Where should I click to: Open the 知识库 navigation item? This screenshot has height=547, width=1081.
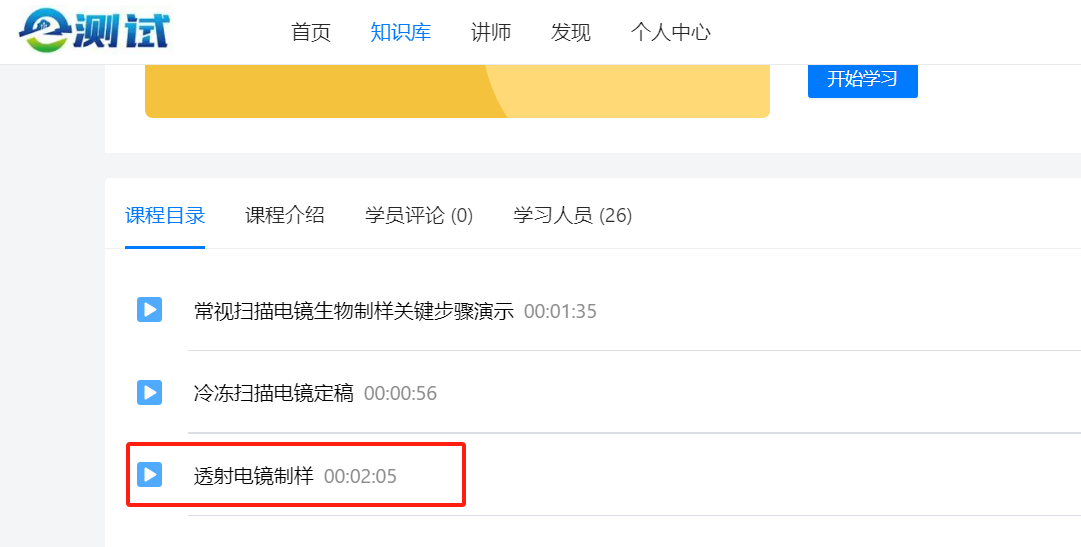click(400, 32)
